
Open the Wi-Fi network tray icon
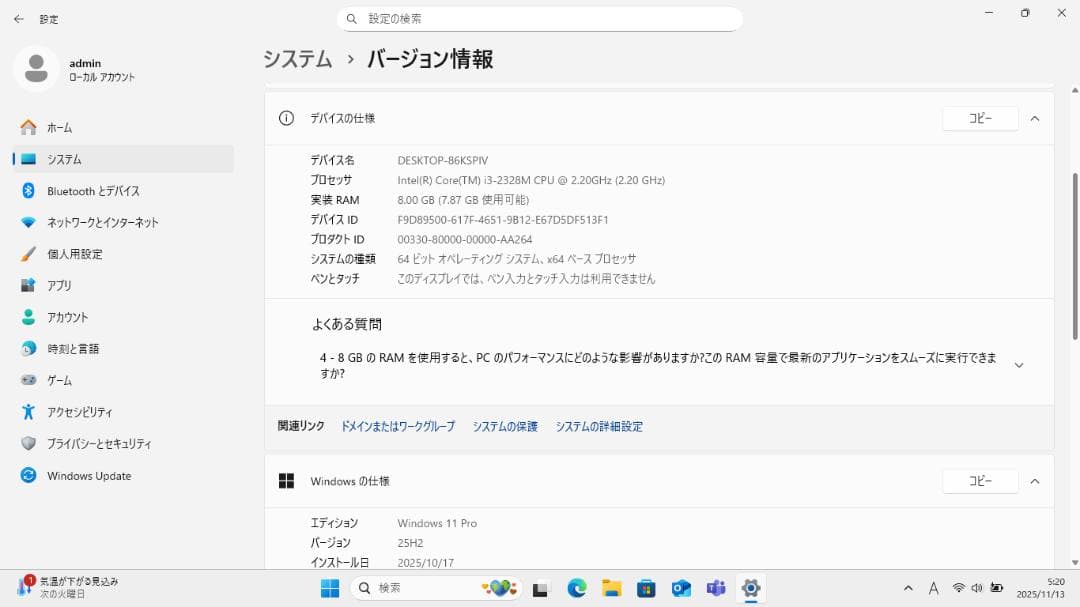point(958,588)
